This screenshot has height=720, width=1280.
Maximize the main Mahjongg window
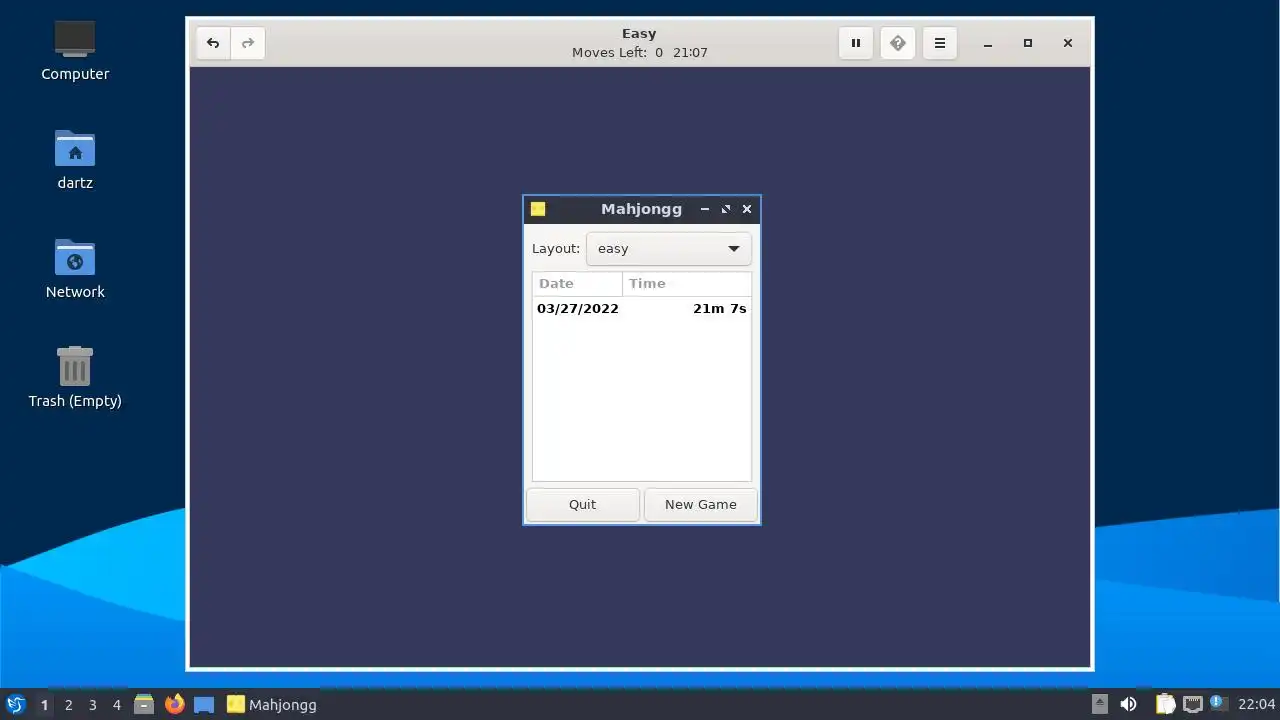1028,43
